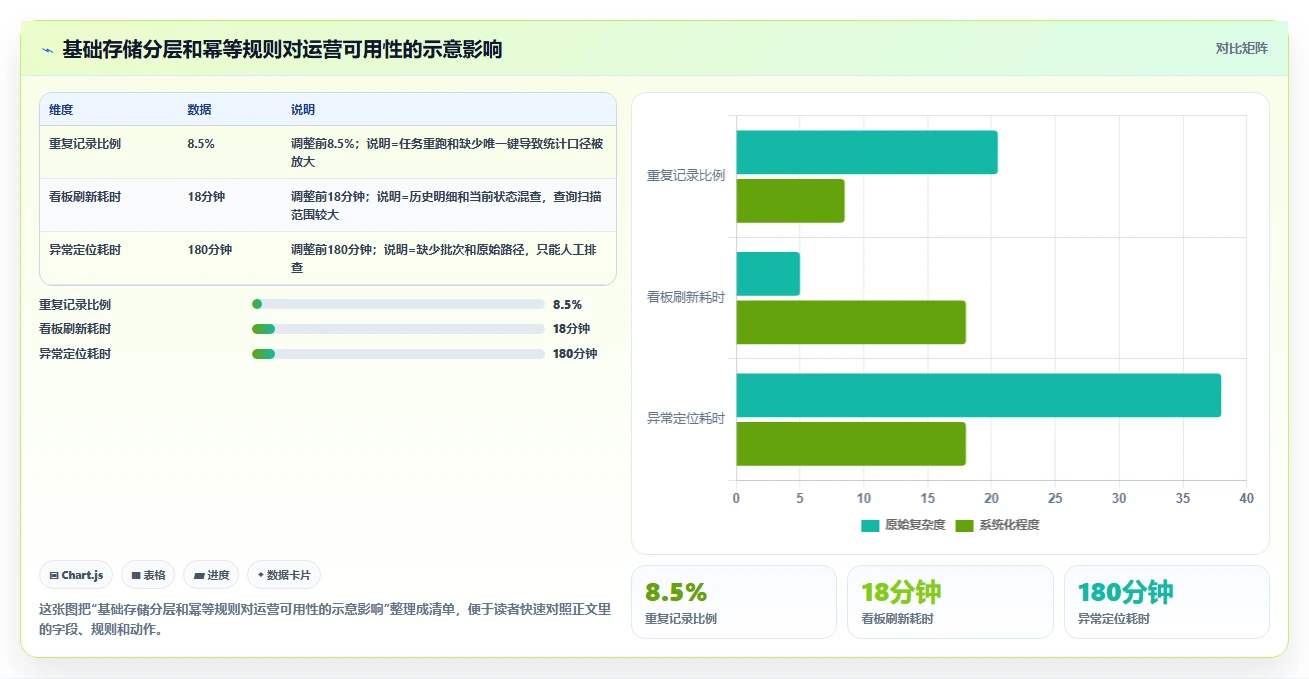Click the 维度 column header
The image size is (1309, 679).
coord(61,109)
